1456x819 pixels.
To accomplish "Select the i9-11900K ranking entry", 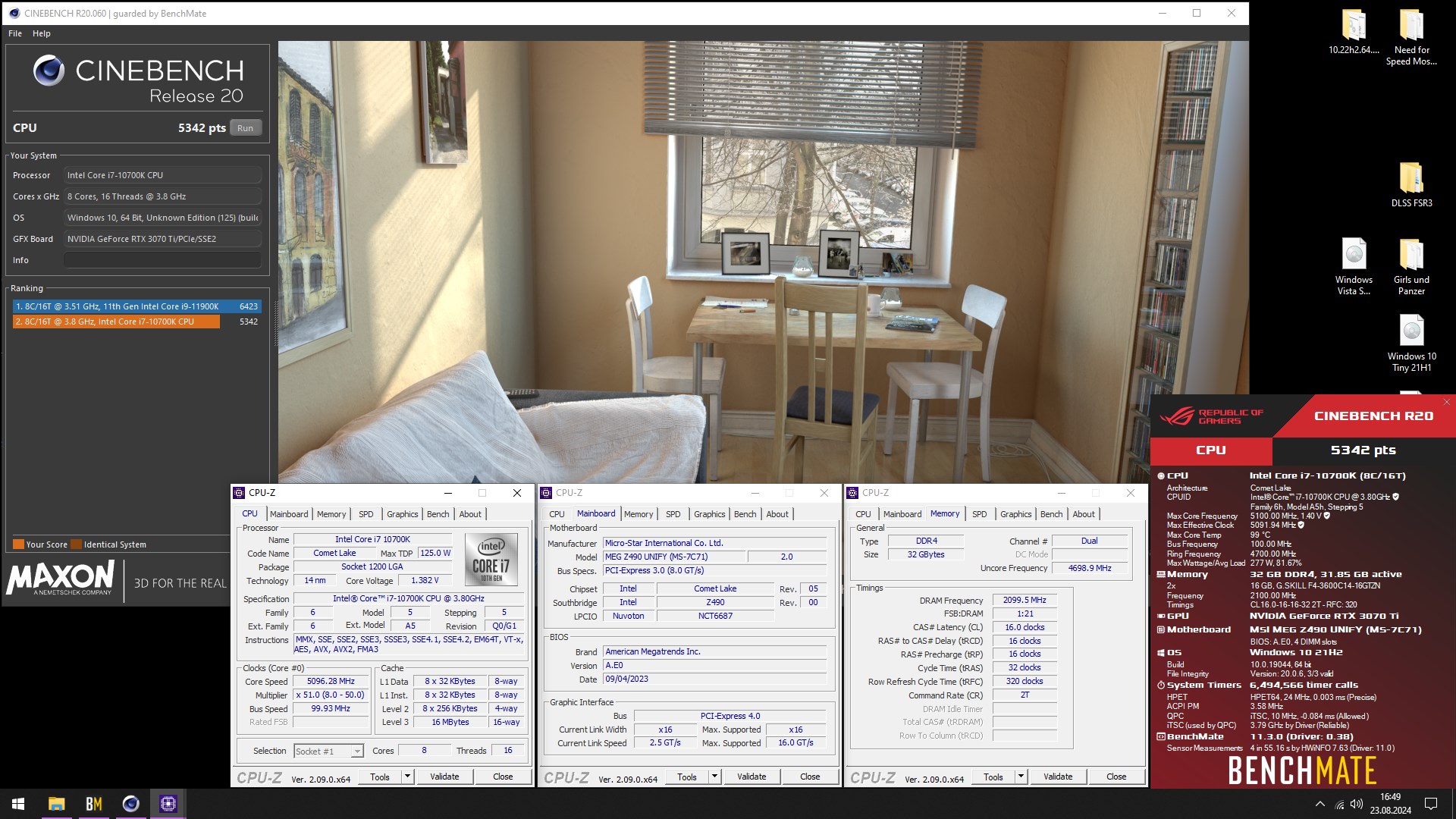I will tap(137, 306).
